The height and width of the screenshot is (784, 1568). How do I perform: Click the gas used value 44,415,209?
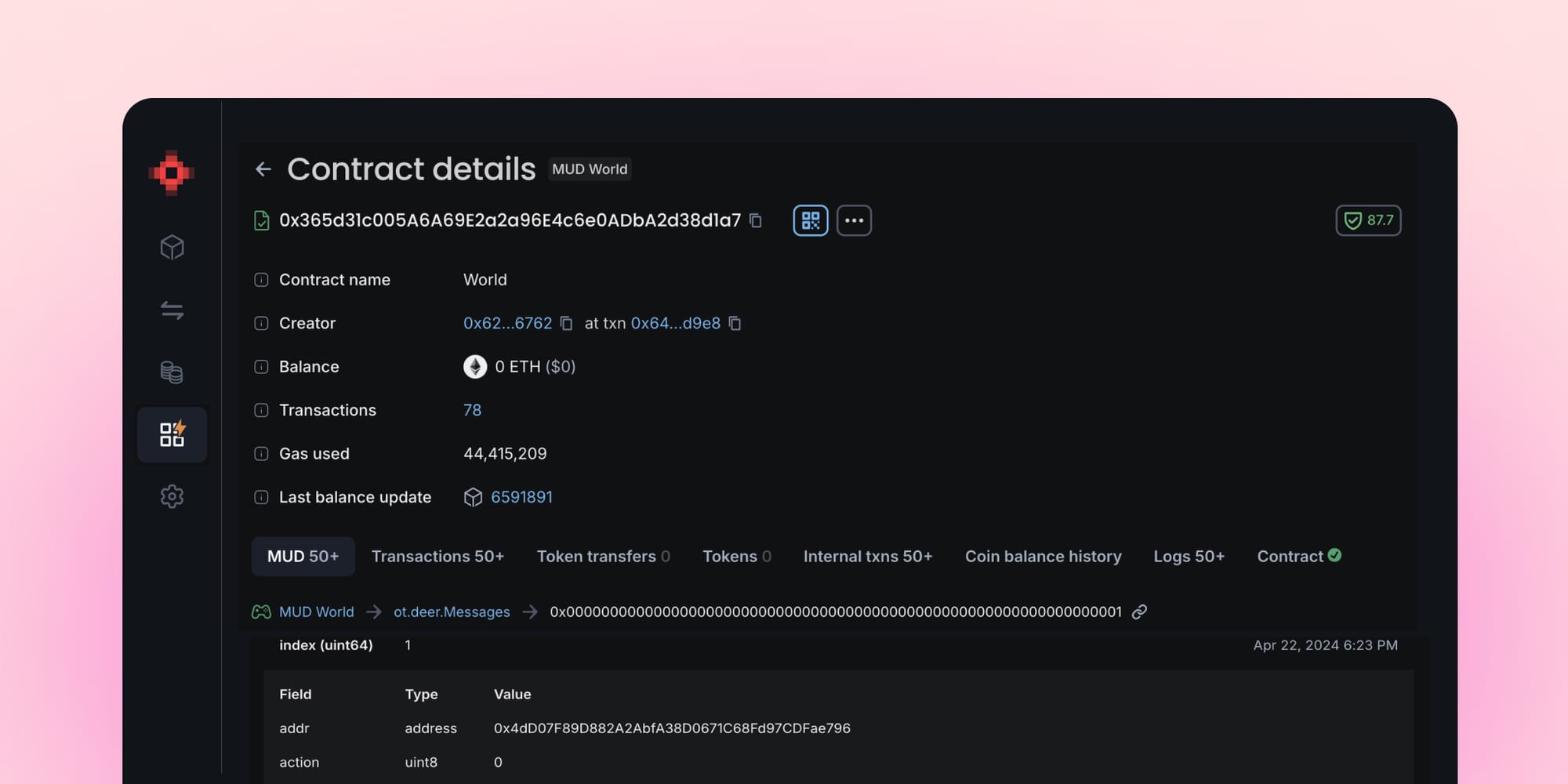pyautogui.click(x=505, y=454)
